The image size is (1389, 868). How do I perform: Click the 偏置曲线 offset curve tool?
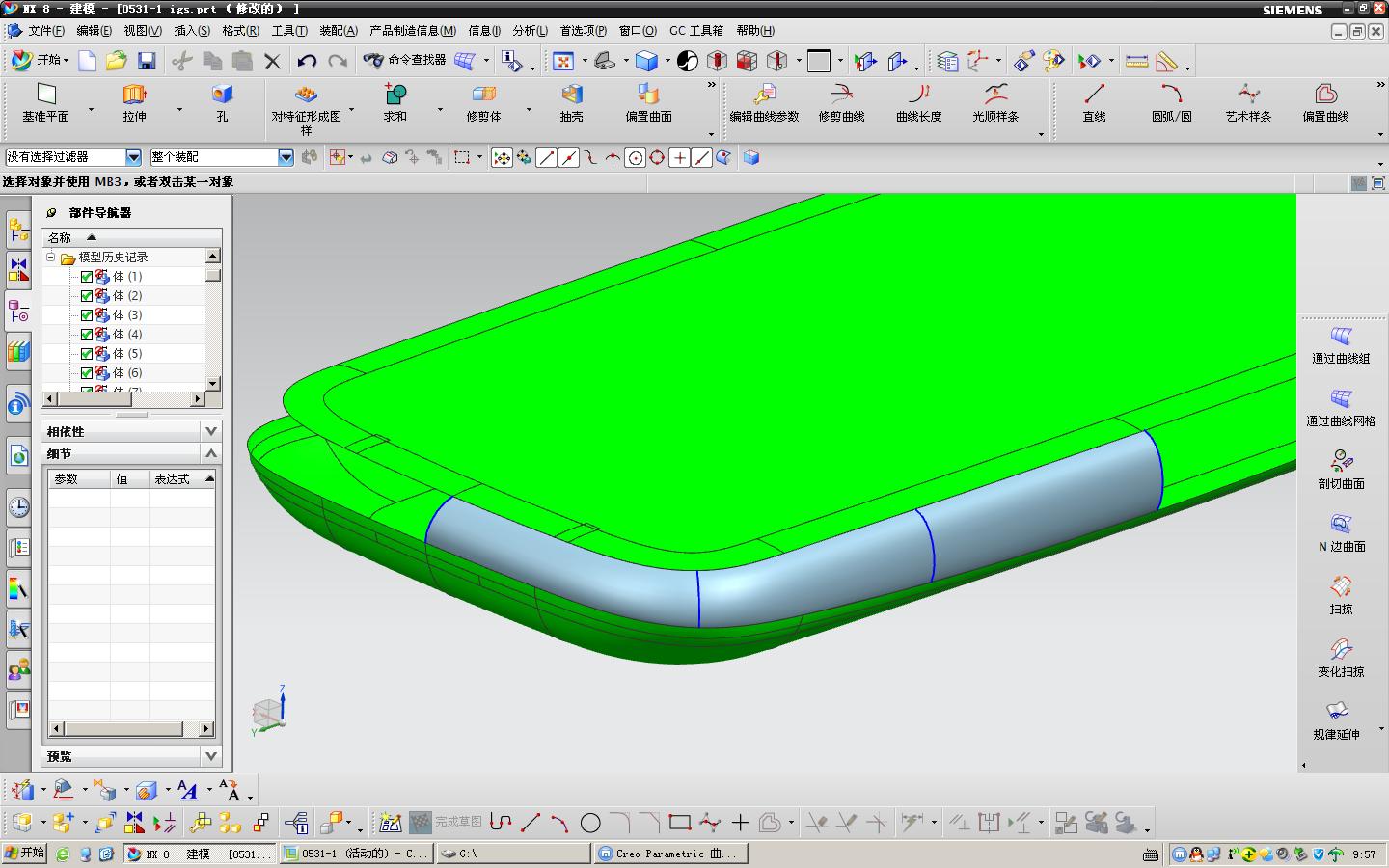pos(1325,102)
